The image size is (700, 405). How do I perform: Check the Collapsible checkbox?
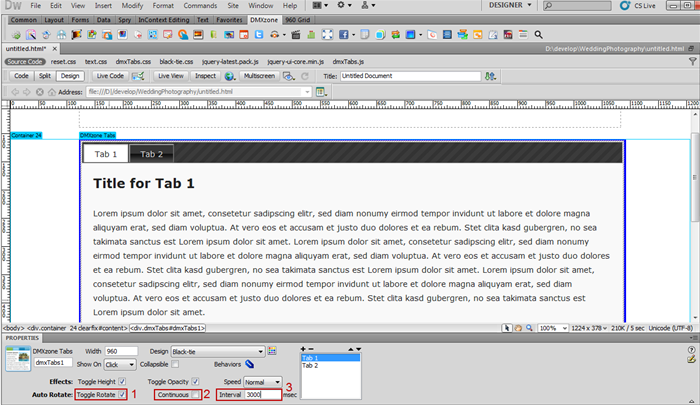tap(175, 364)
